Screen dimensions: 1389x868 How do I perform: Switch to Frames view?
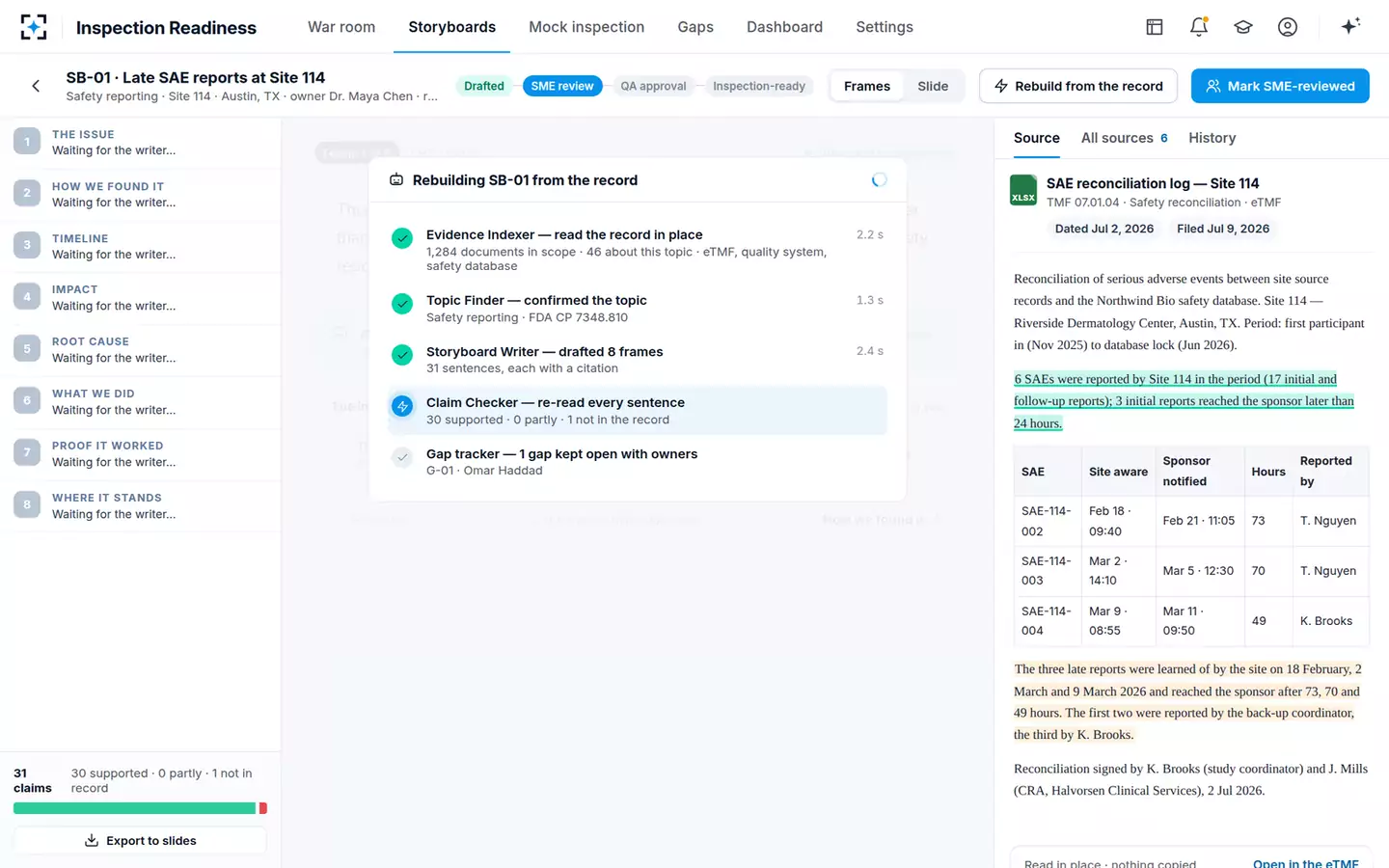[x=867, y=86]
